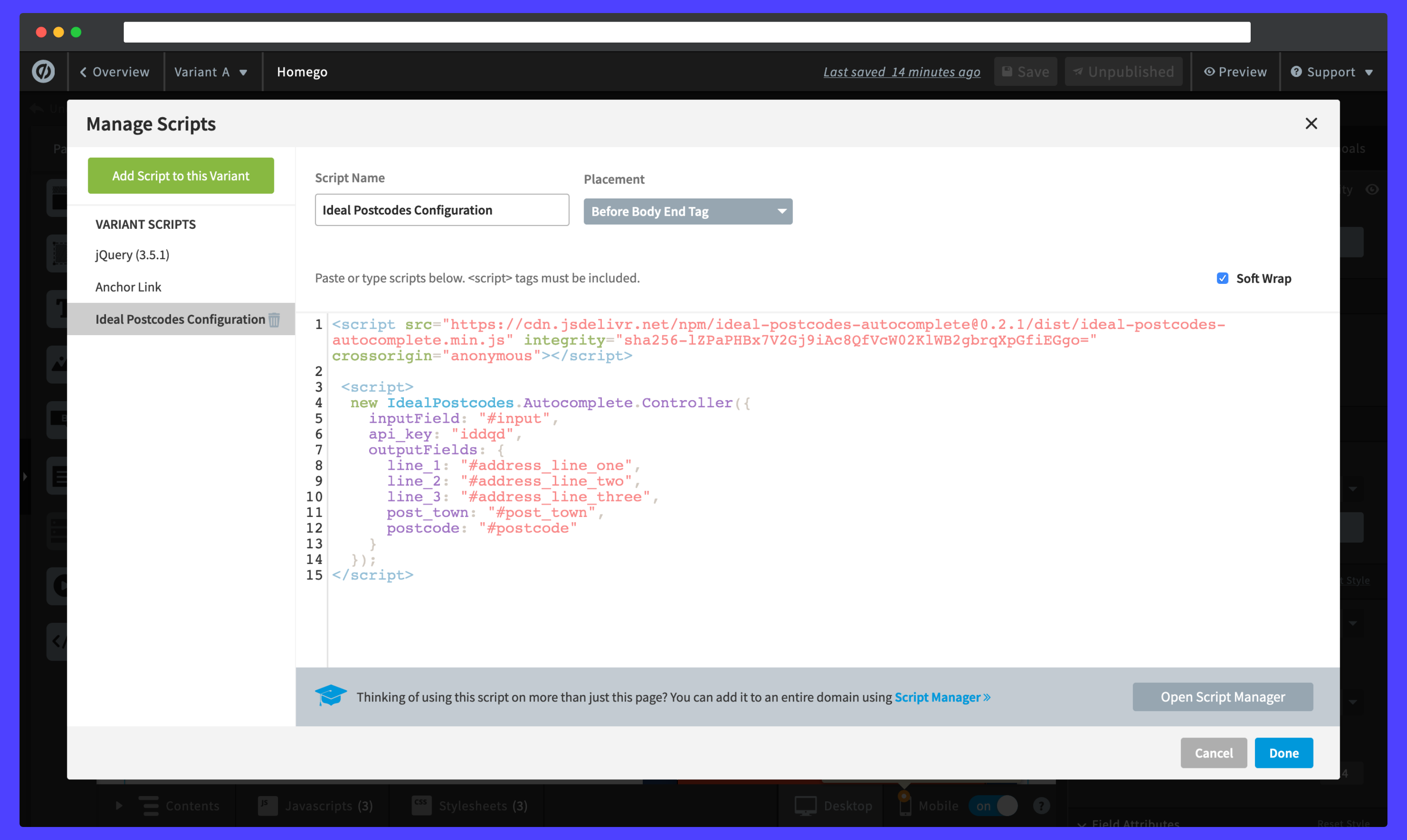This screenshot has width=1407, height=840.
Task: Click inside the code editor on line 4
Action: click(549, 402)
